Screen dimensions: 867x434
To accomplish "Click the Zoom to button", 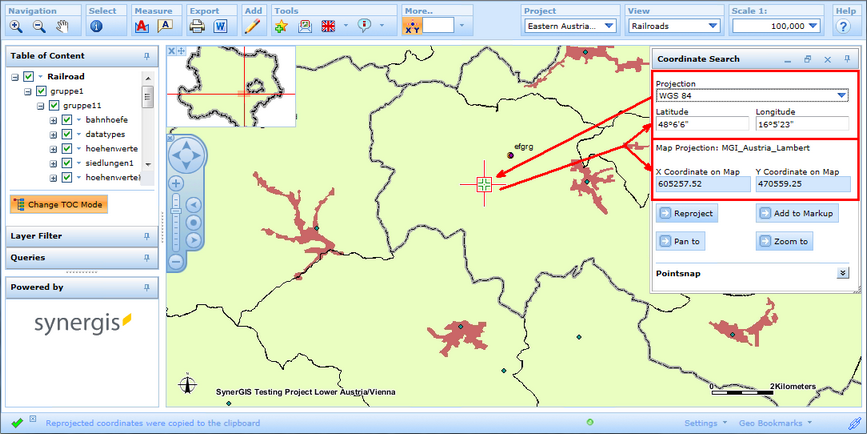I will pyautogui.click(x=784, y=242).
